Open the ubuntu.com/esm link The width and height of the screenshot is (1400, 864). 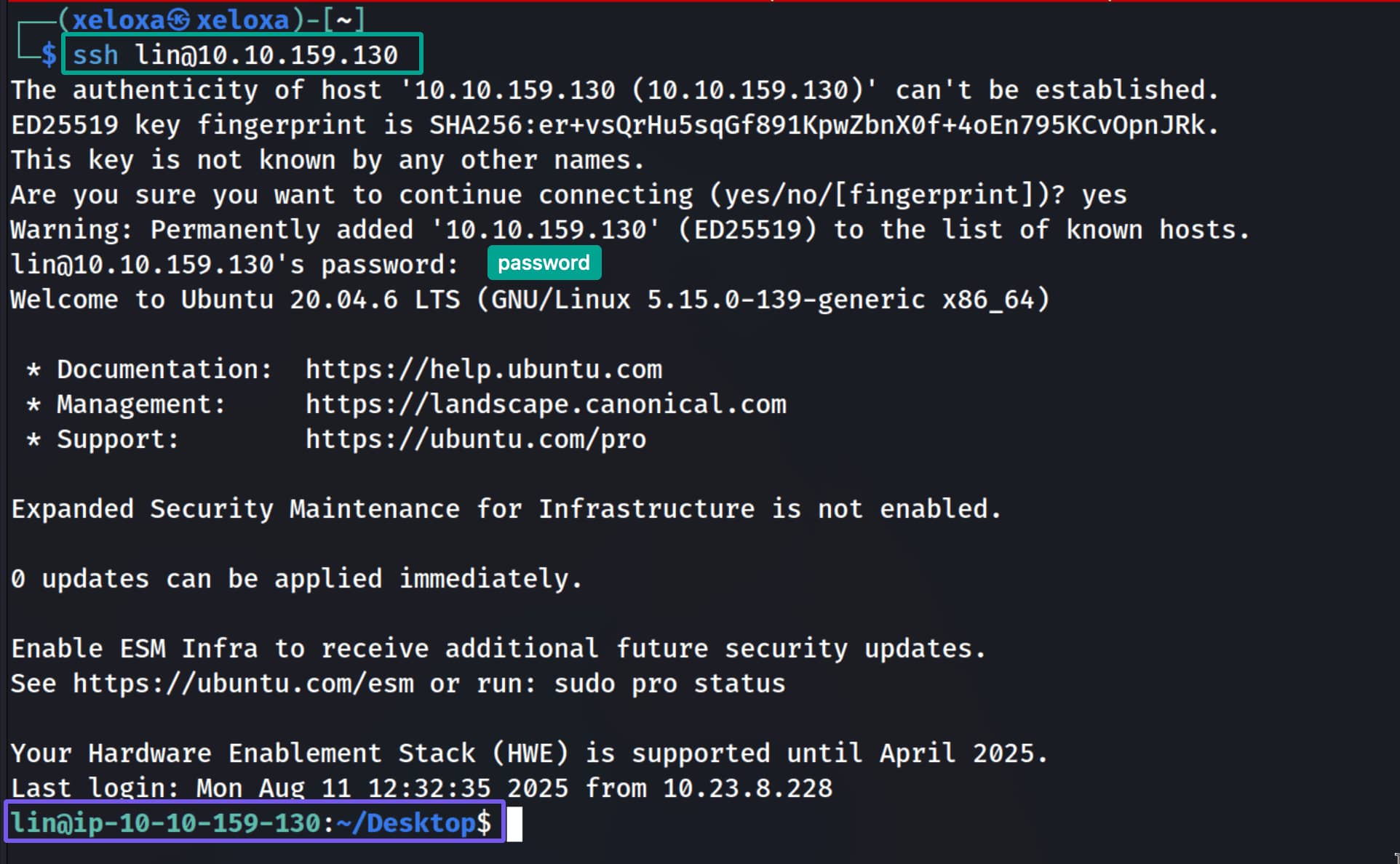243,683
